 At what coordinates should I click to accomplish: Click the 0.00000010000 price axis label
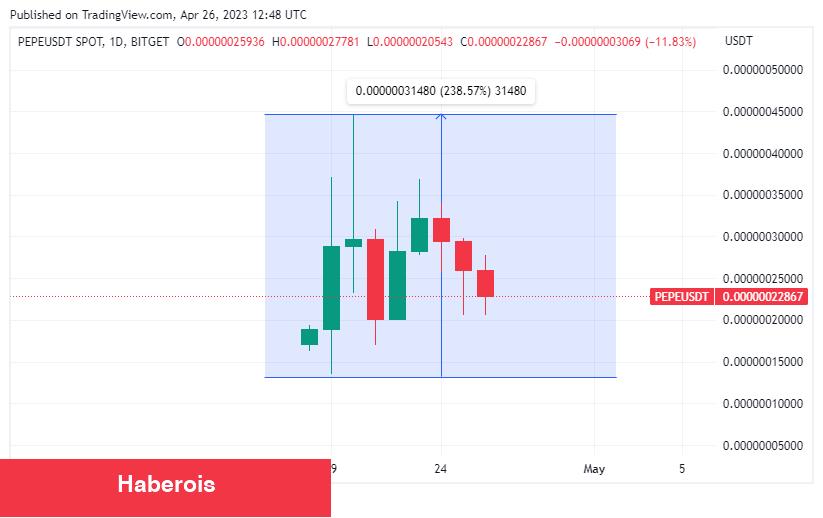[763, 404]
